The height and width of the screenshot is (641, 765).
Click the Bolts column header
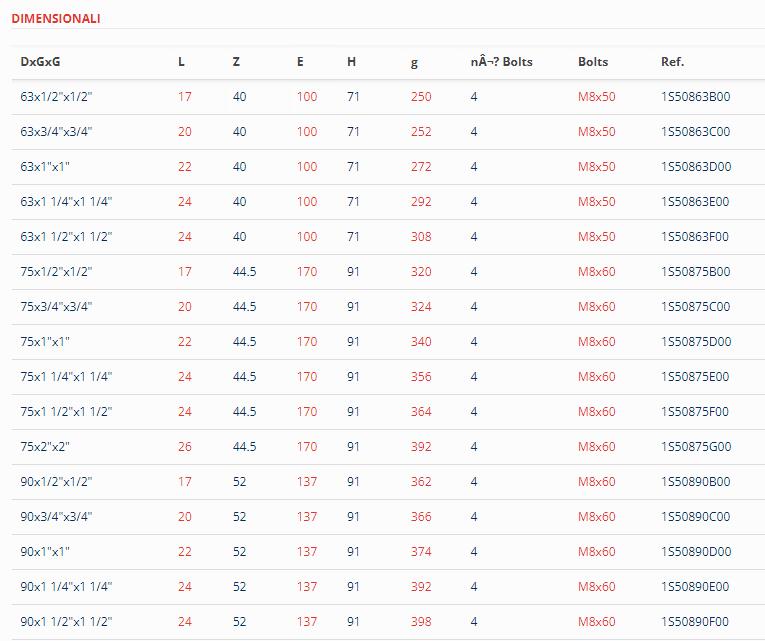tap(593, 62)
